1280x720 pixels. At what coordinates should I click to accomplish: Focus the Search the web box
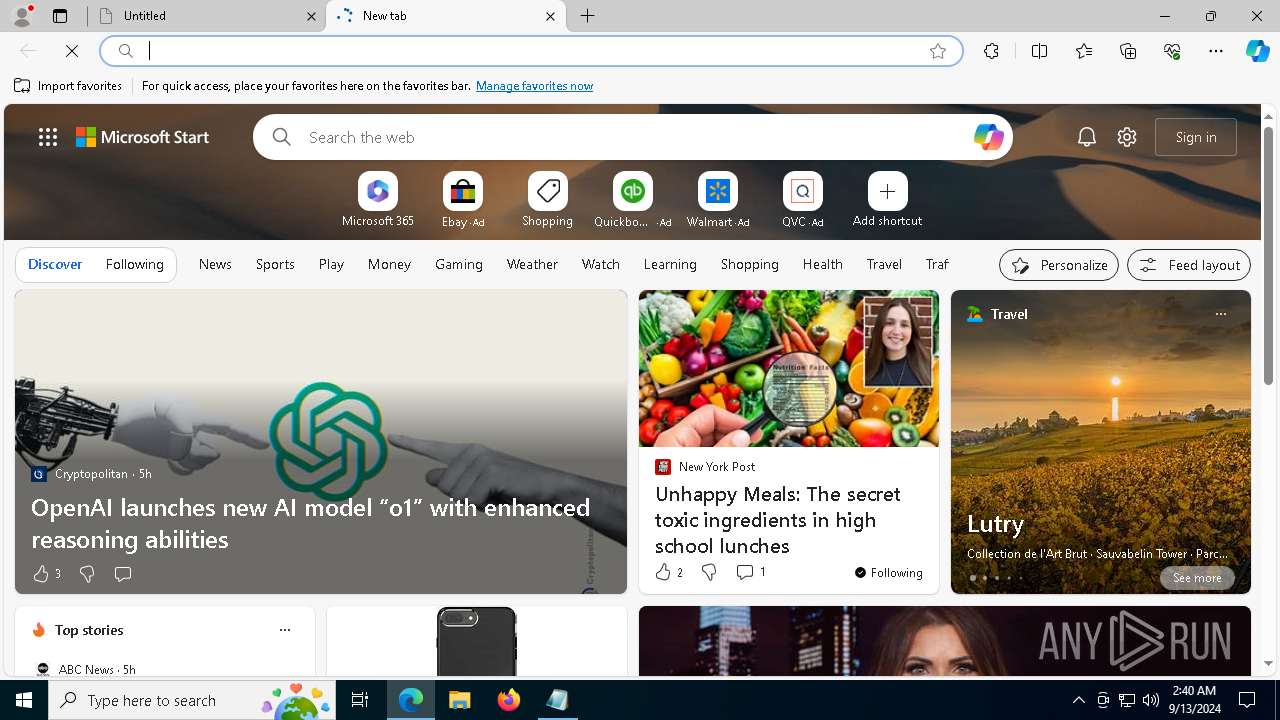[x=632, y=137]
